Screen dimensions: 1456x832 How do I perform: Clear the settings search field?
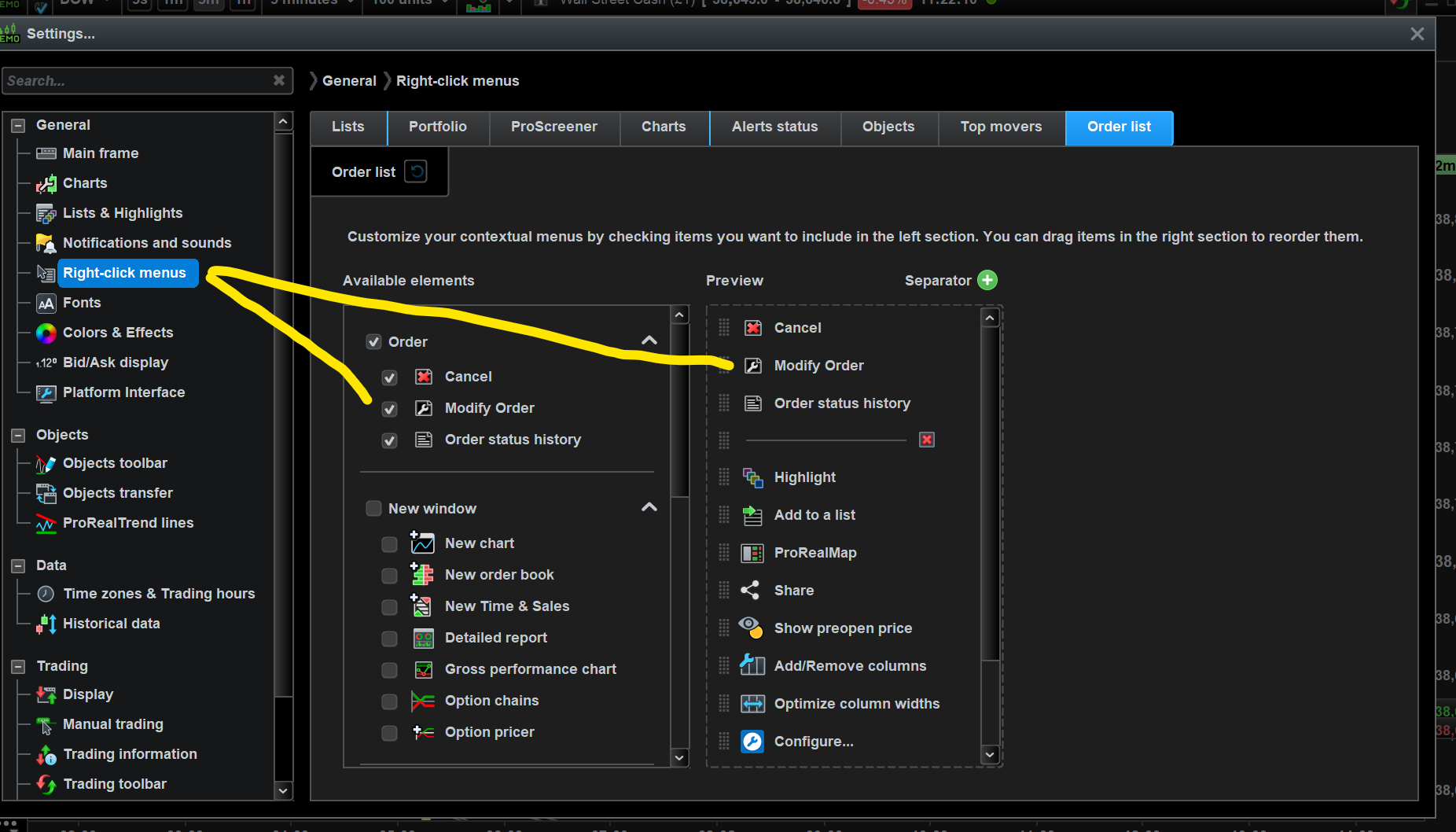279,80
